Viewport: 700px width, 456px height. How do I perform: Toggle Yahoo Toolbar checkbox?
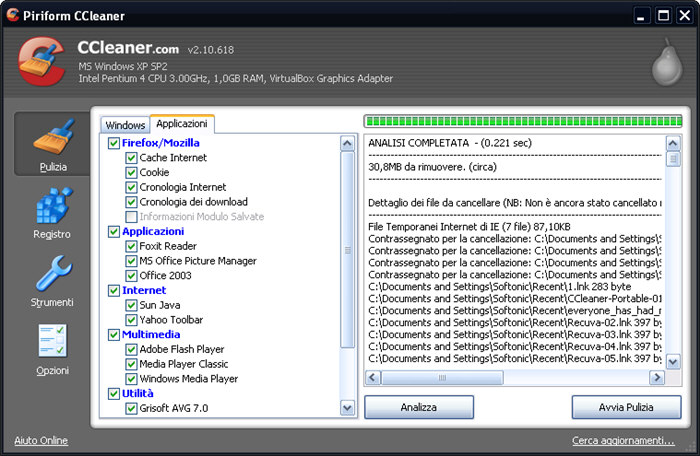pyautogui.click(x=131, y=320)
